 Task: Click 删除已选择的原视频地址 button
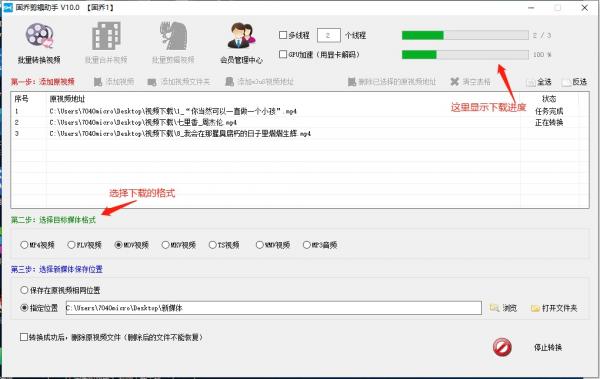pyautogui.click(x=392, y=82)
